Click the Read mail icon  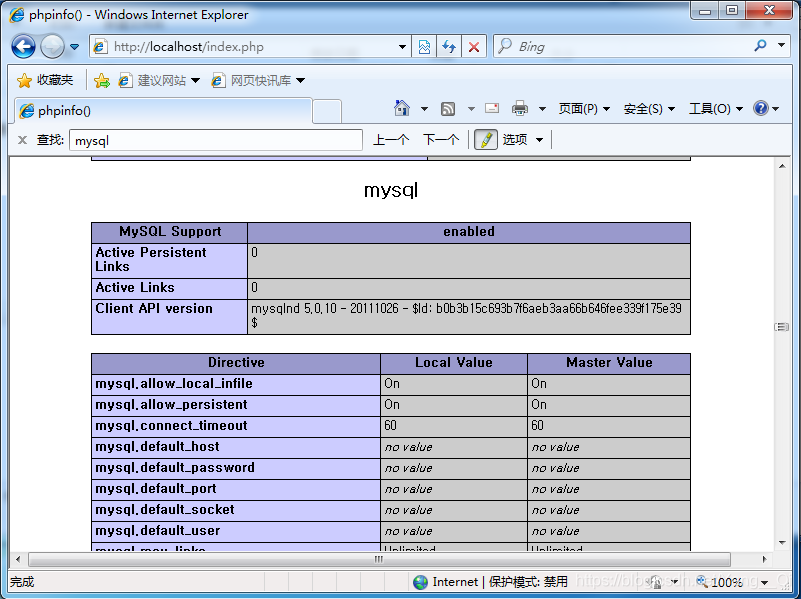coord(492,108)
